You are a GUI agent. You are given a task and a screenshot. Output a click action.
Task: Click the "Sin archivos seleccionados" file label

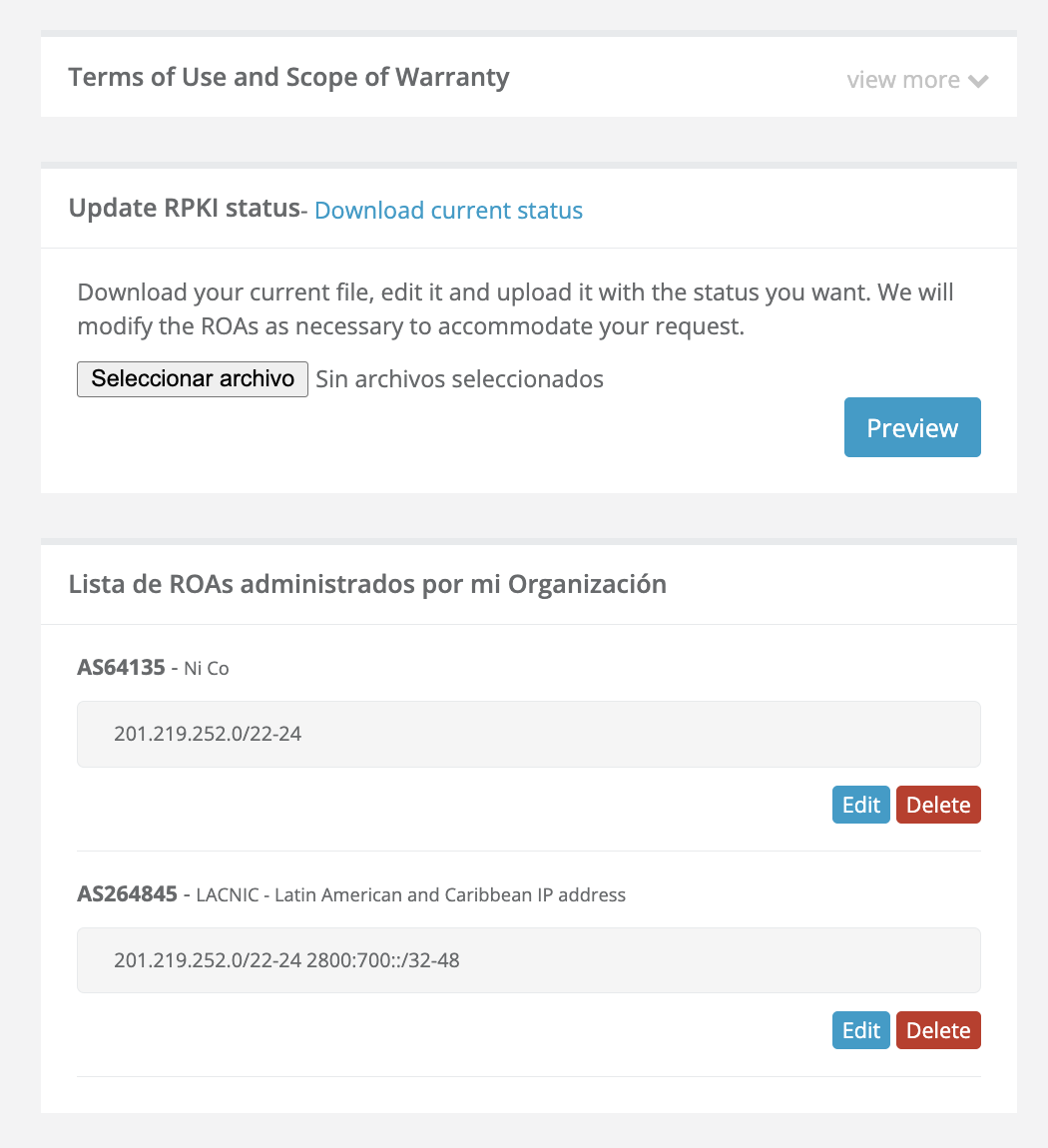459,379
